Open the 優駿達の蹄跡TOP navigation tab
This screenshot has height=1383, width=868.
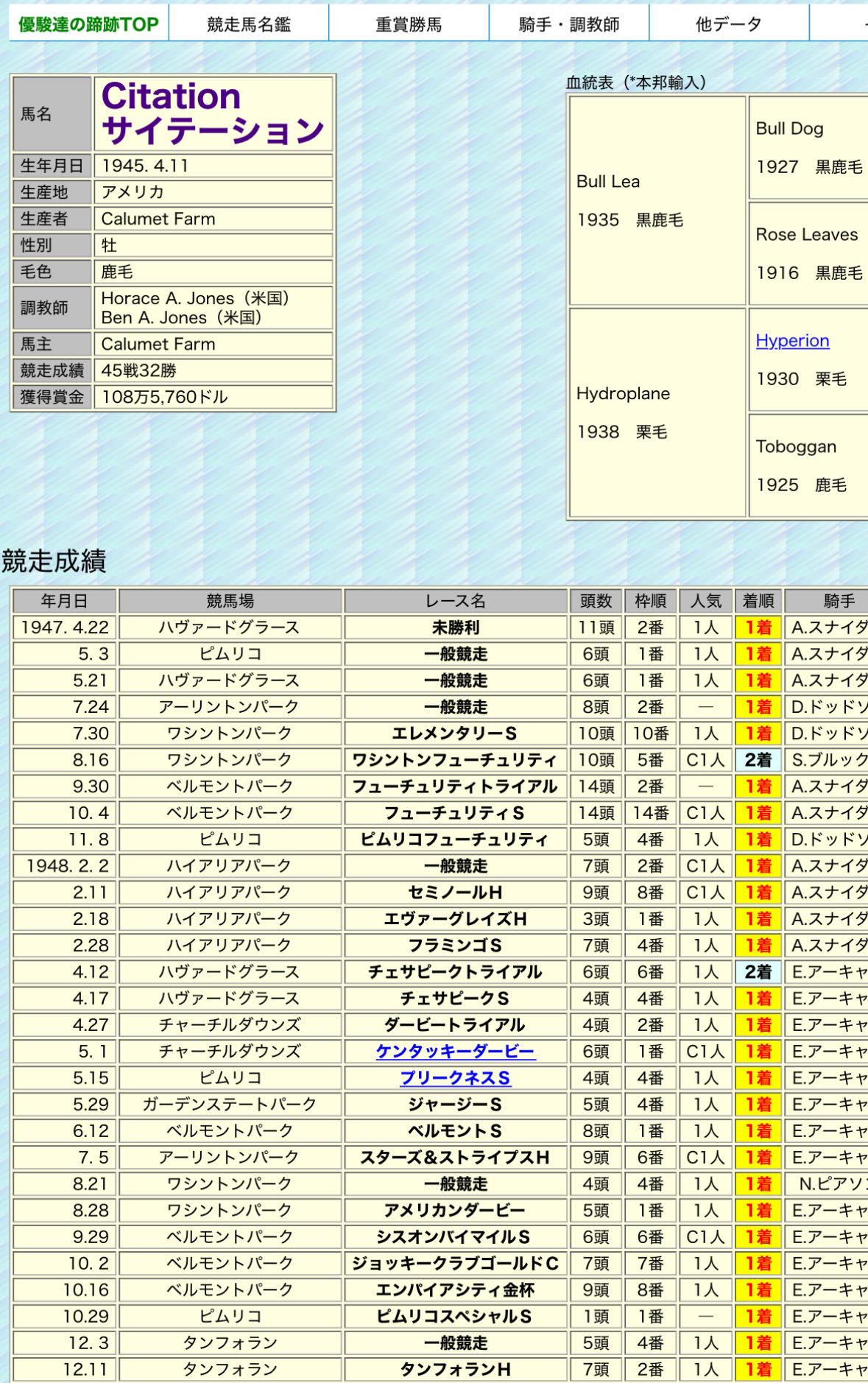tap(88, 24)
